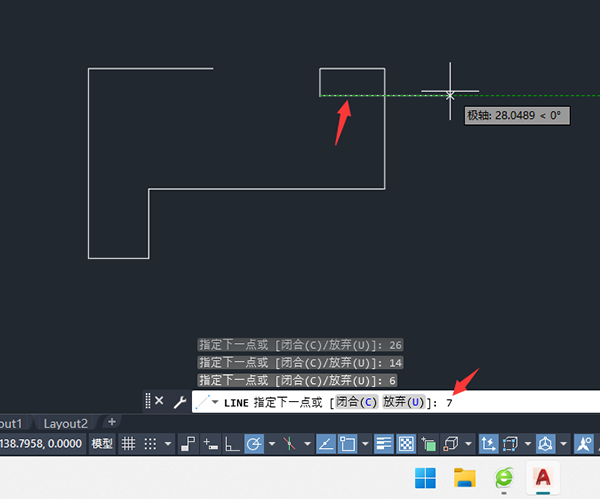
Task: Close the command line window
Action: click(159, 401)
